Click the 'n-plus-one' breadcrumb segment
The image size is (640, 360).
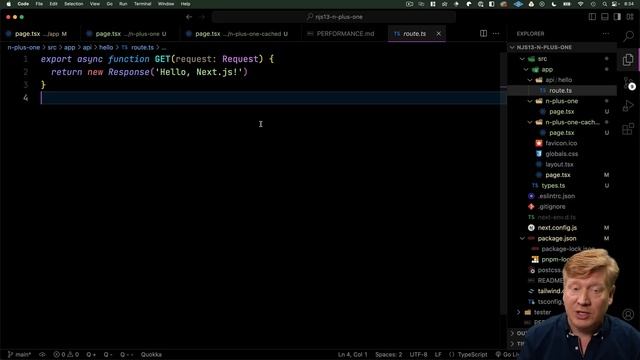(24, 47)
